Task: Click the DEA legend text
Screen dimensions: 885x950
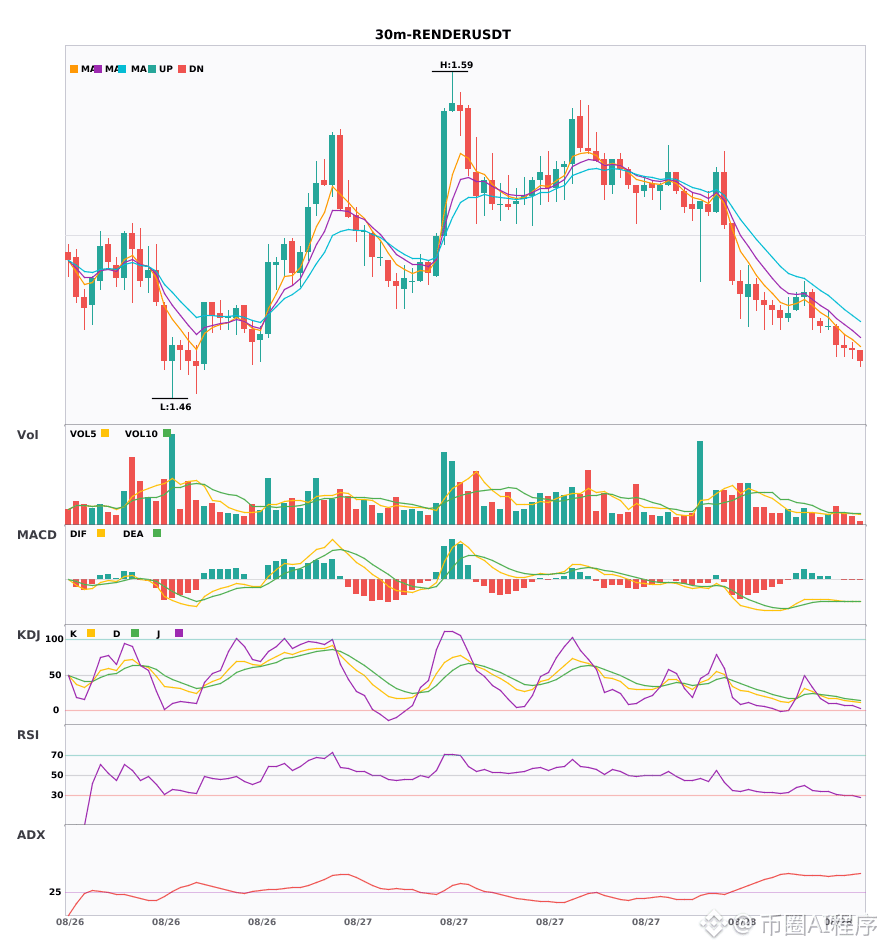Action: (x=133, y=534)
